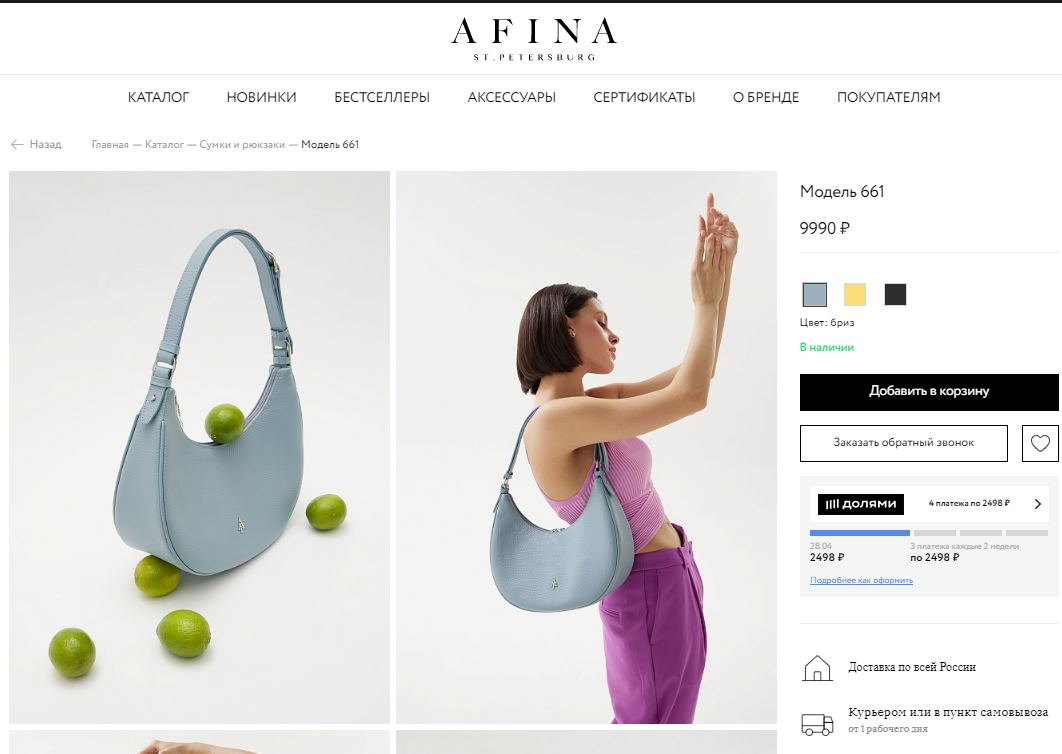Image resolution: width=1062 pixels, height=754 pixels.
Task: Go to Бестселлеры section
Action: coord(382,98)
